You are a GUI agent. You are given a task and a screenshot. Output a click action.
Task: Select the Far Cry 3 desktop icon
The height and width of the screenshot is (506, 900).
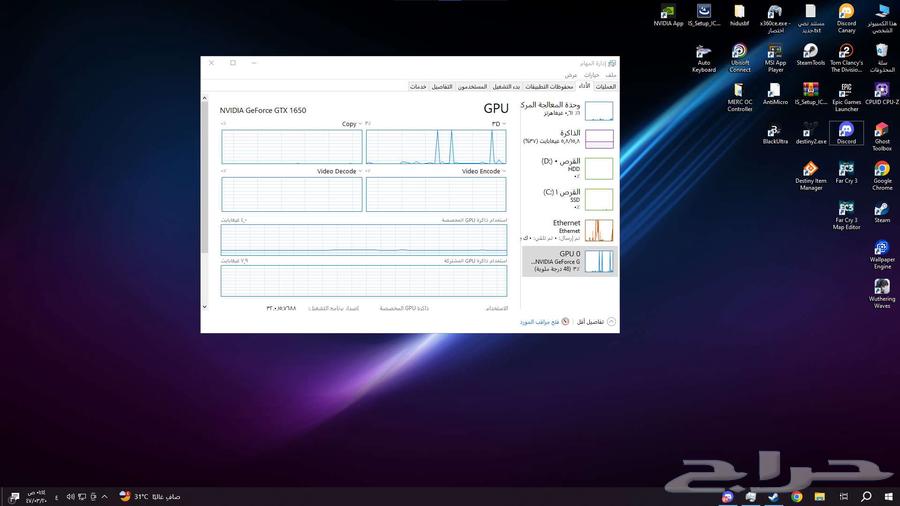846,173
